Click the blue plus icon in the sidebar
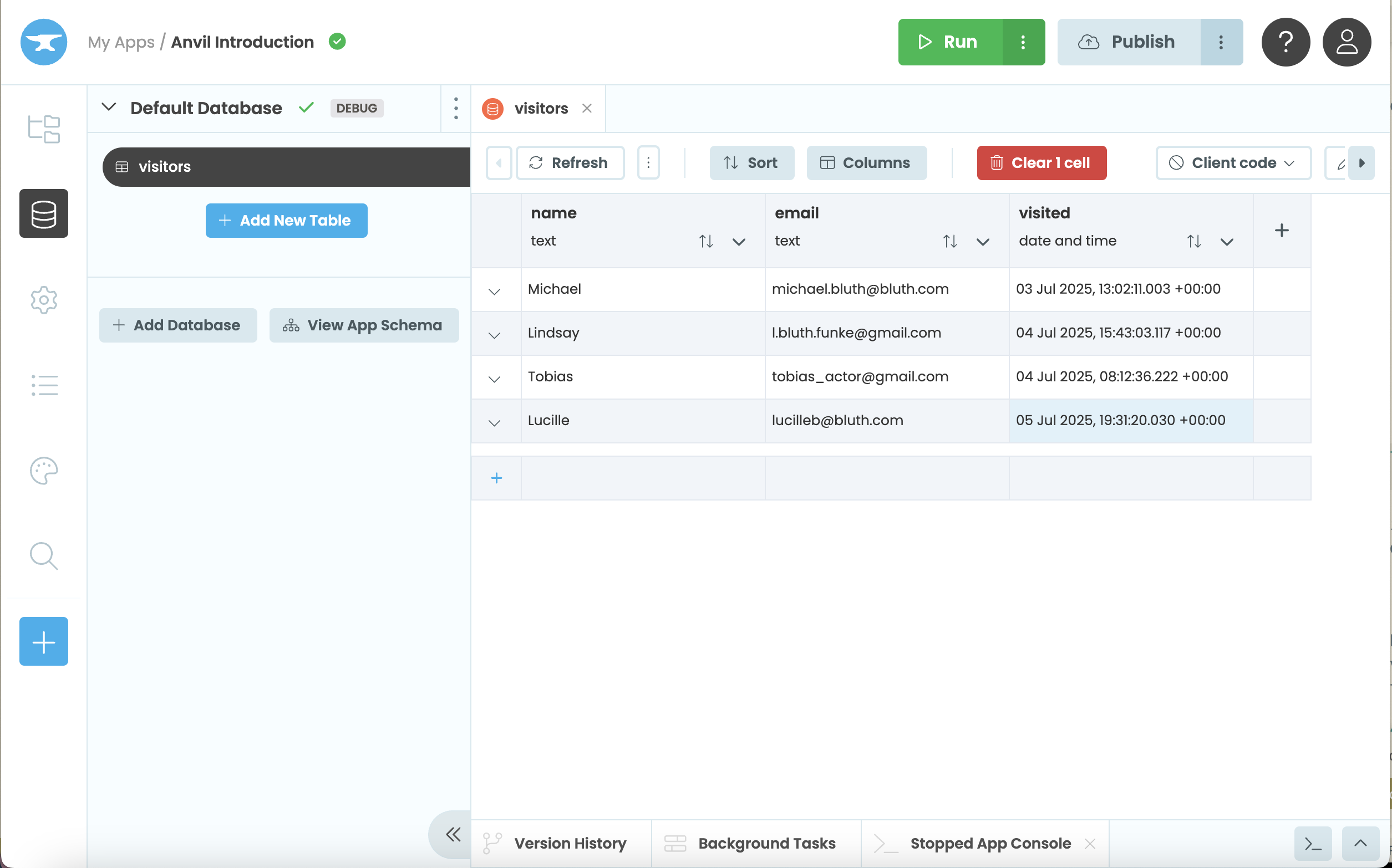 coord(44,641)
